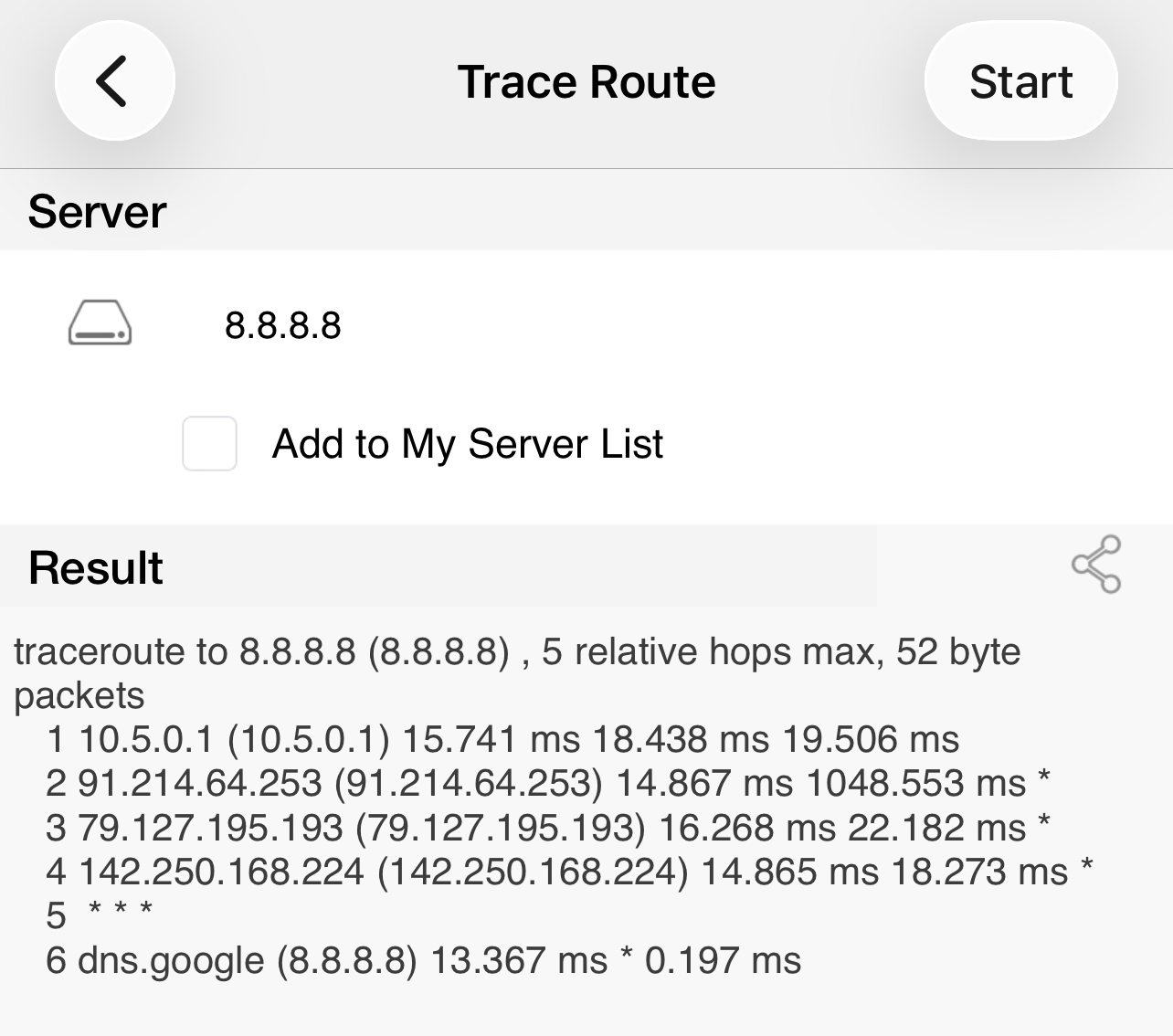Viewport: 1173px width, 1036px height.
Task: Select the traceroute to 8.8.8.8 header line
Action: point(517,673)
